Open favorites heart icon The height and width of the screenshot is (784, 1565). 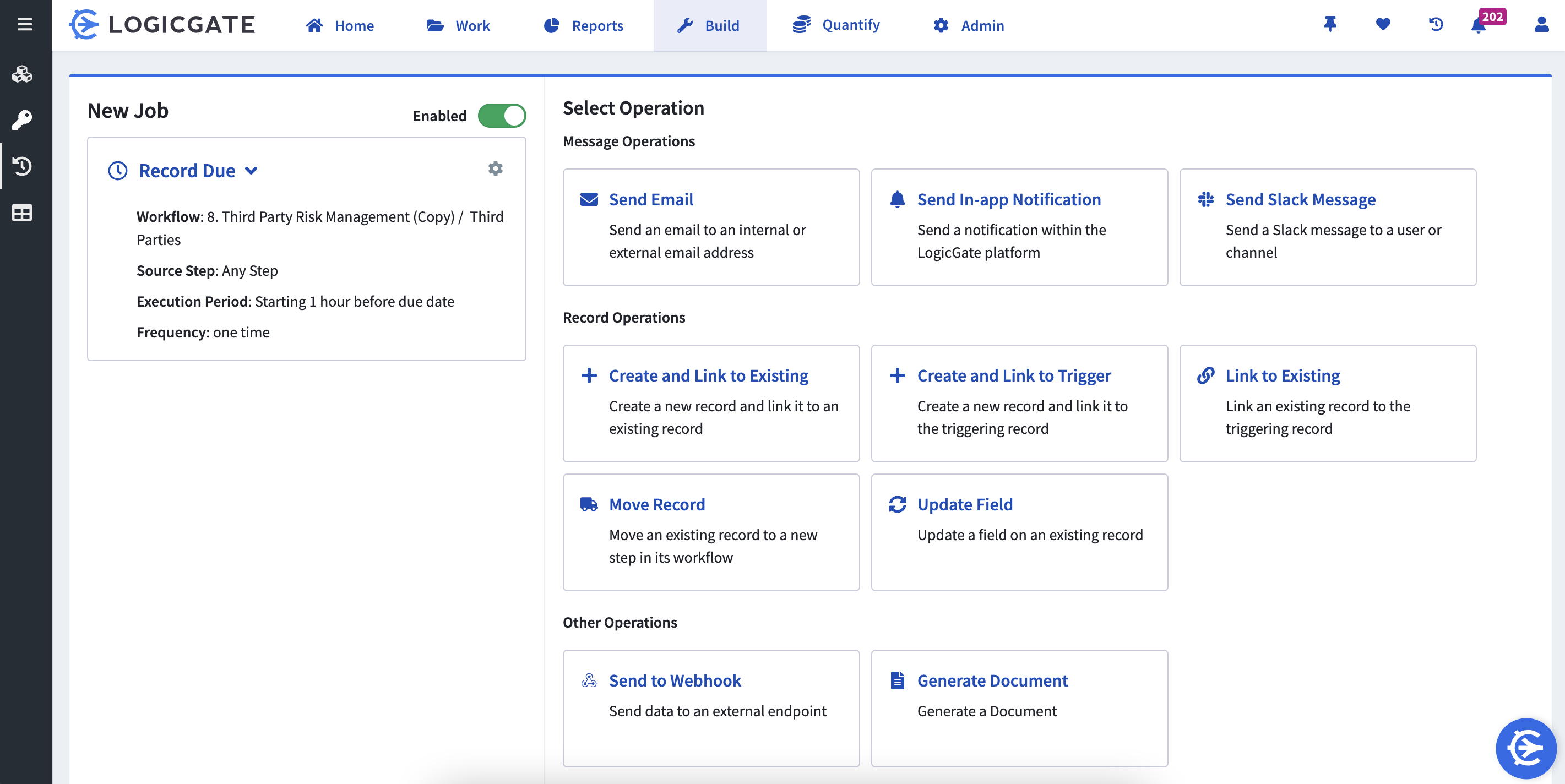pyautogui.click(x=1383, y=24)
